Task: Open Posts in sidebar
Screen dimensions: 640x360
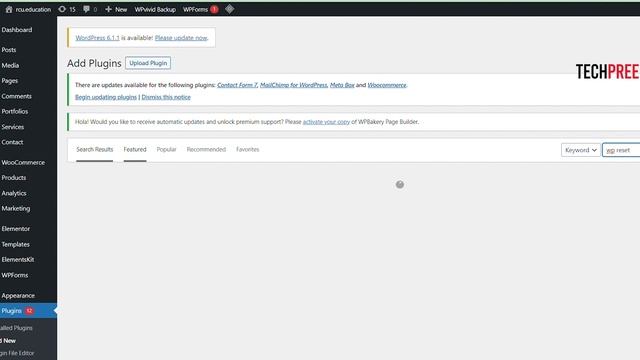Action: point(9,50)
